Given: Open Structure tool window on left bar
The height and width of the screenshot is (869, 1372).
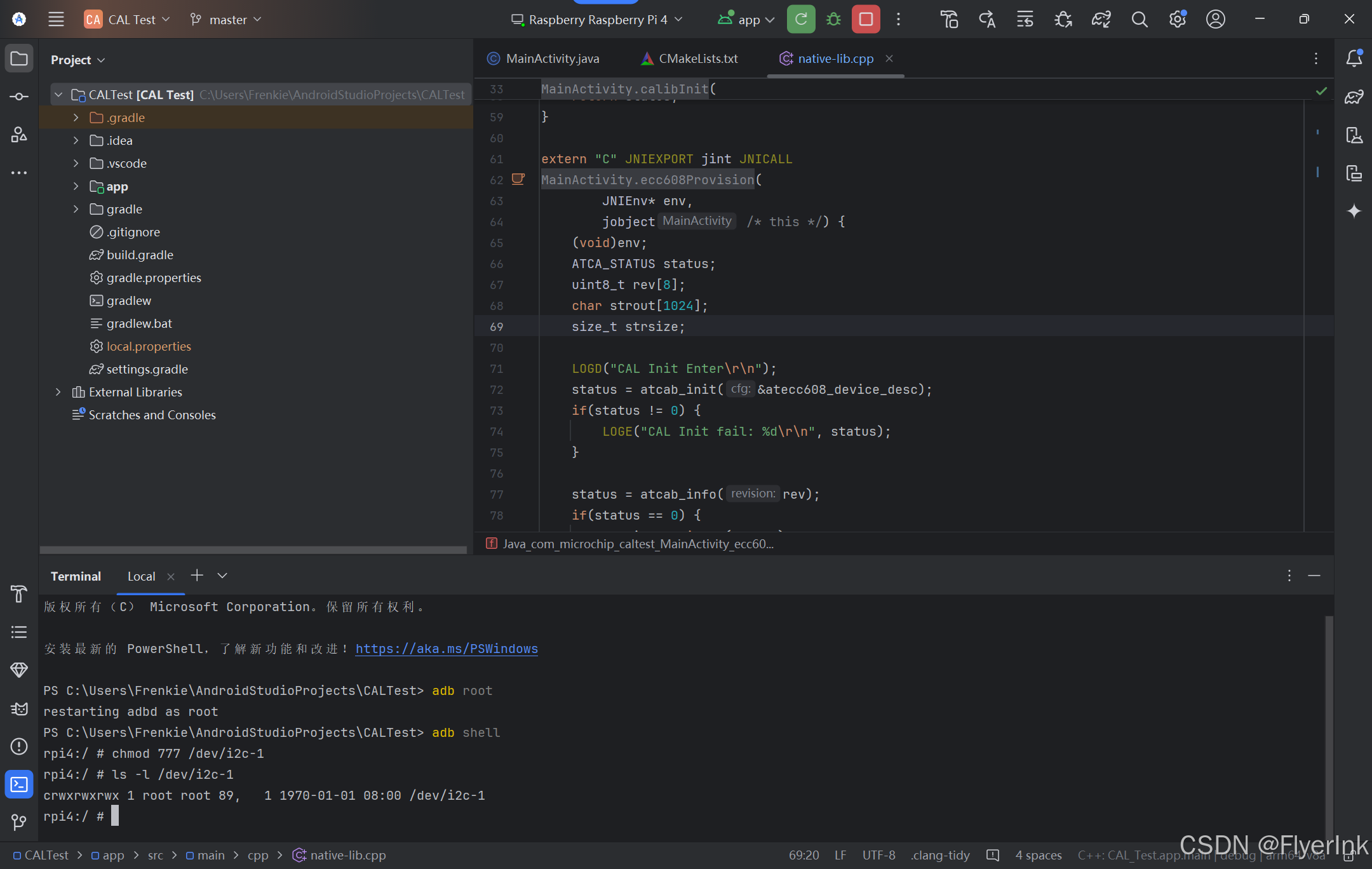Looking at the screenshot, I should 19,135.
